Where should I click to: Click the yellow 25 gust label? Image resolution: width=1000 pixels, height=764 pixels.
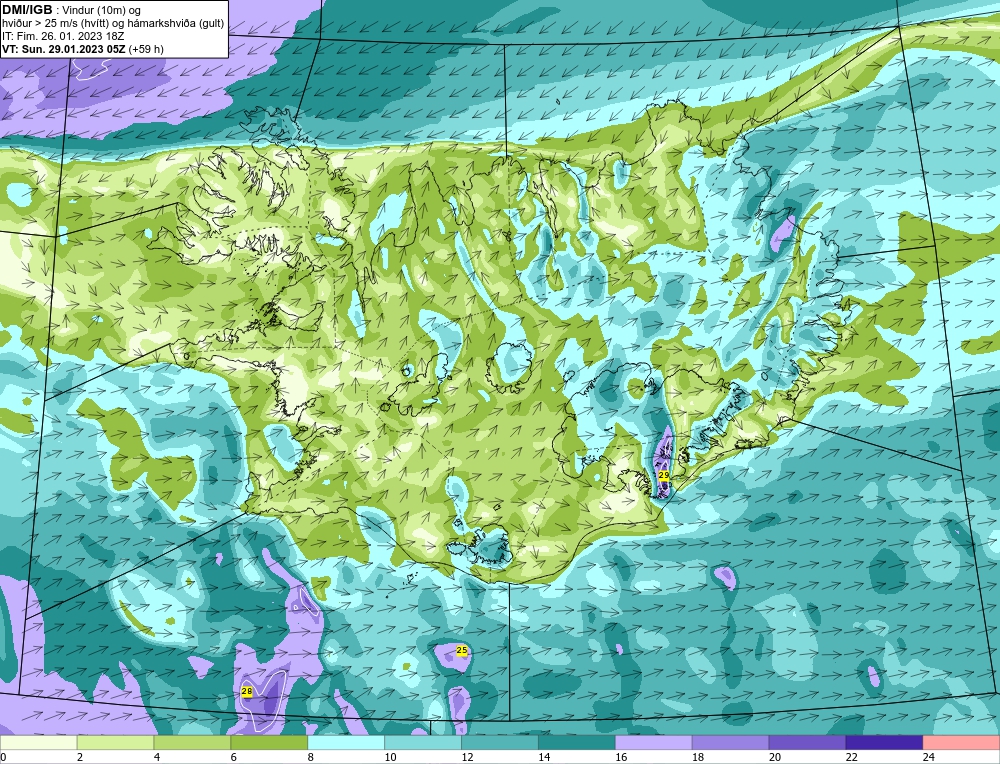click(462, 650)
